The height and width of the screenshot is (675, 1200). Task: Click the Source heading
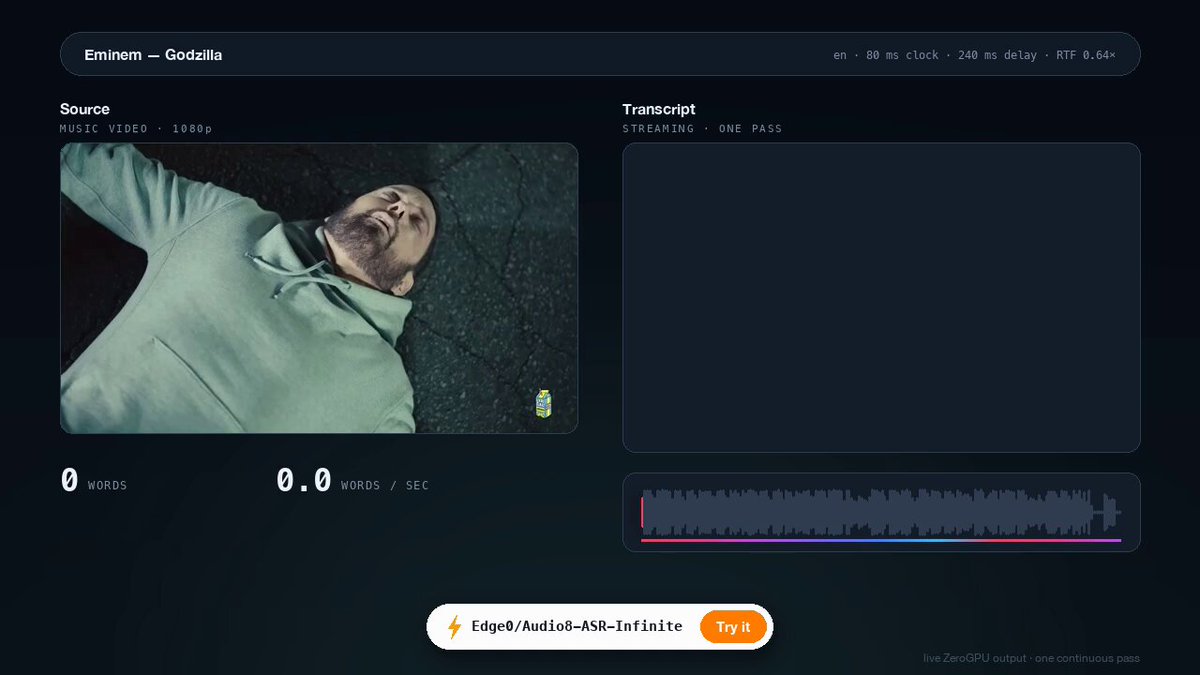85,109
